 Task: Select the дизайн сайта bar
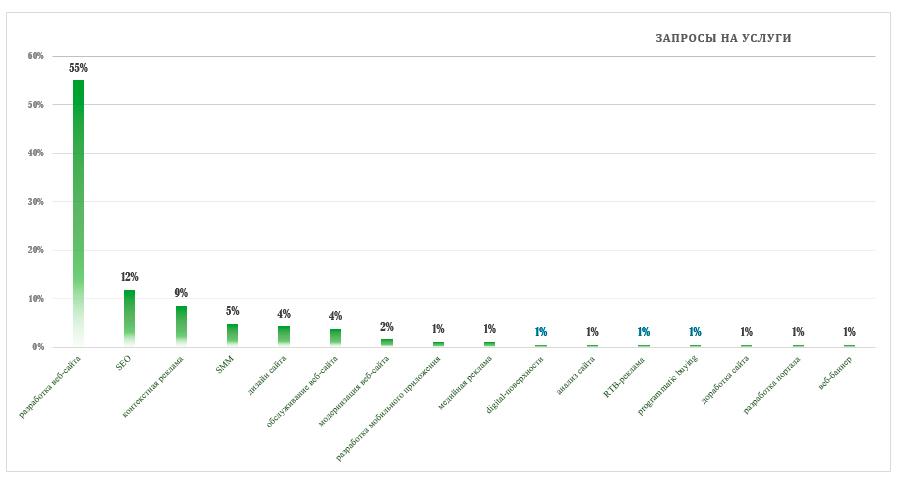284,336
